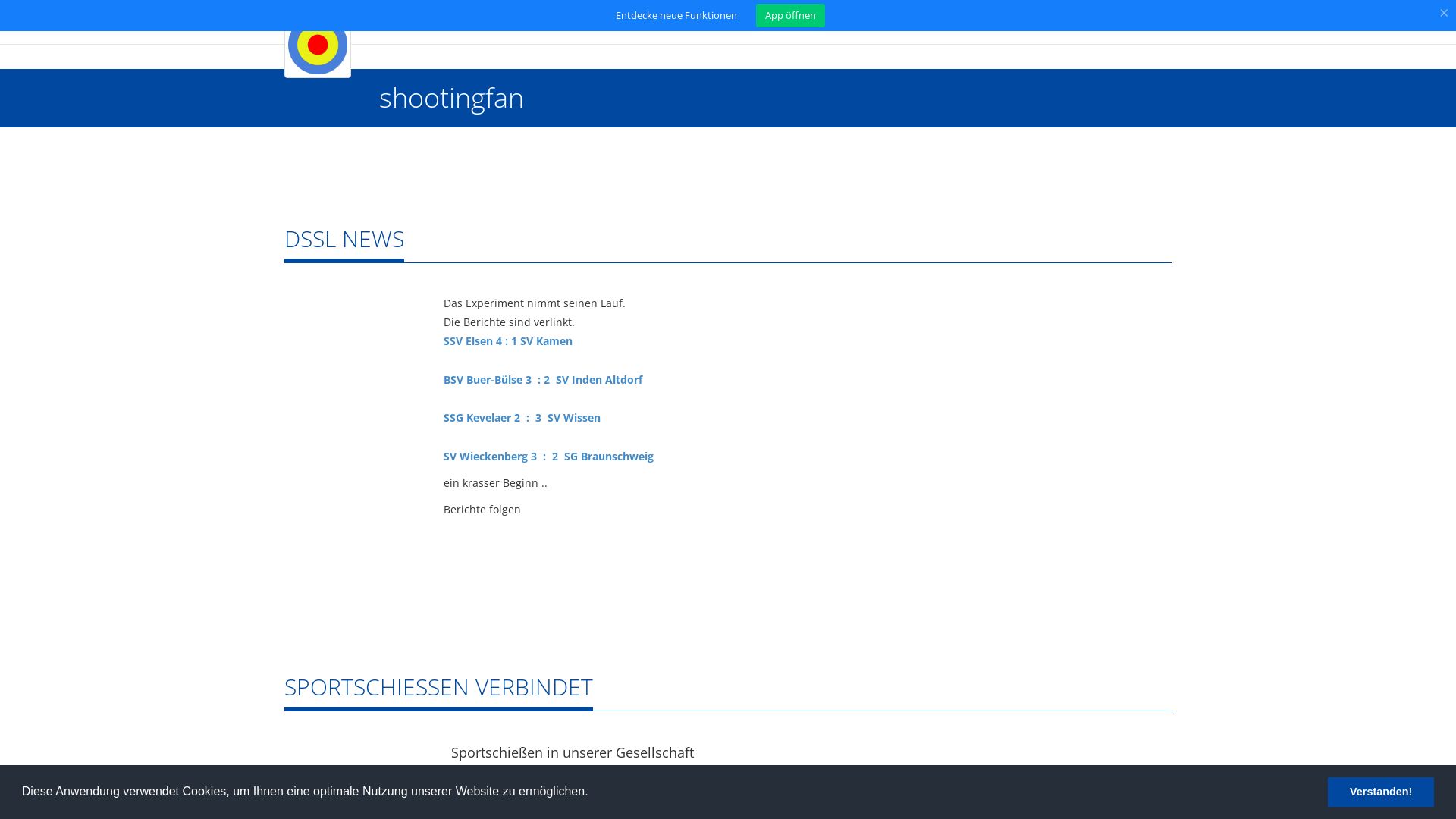
Task: Click the DSSL NEWS heading
Action: (x=344, y=239)
